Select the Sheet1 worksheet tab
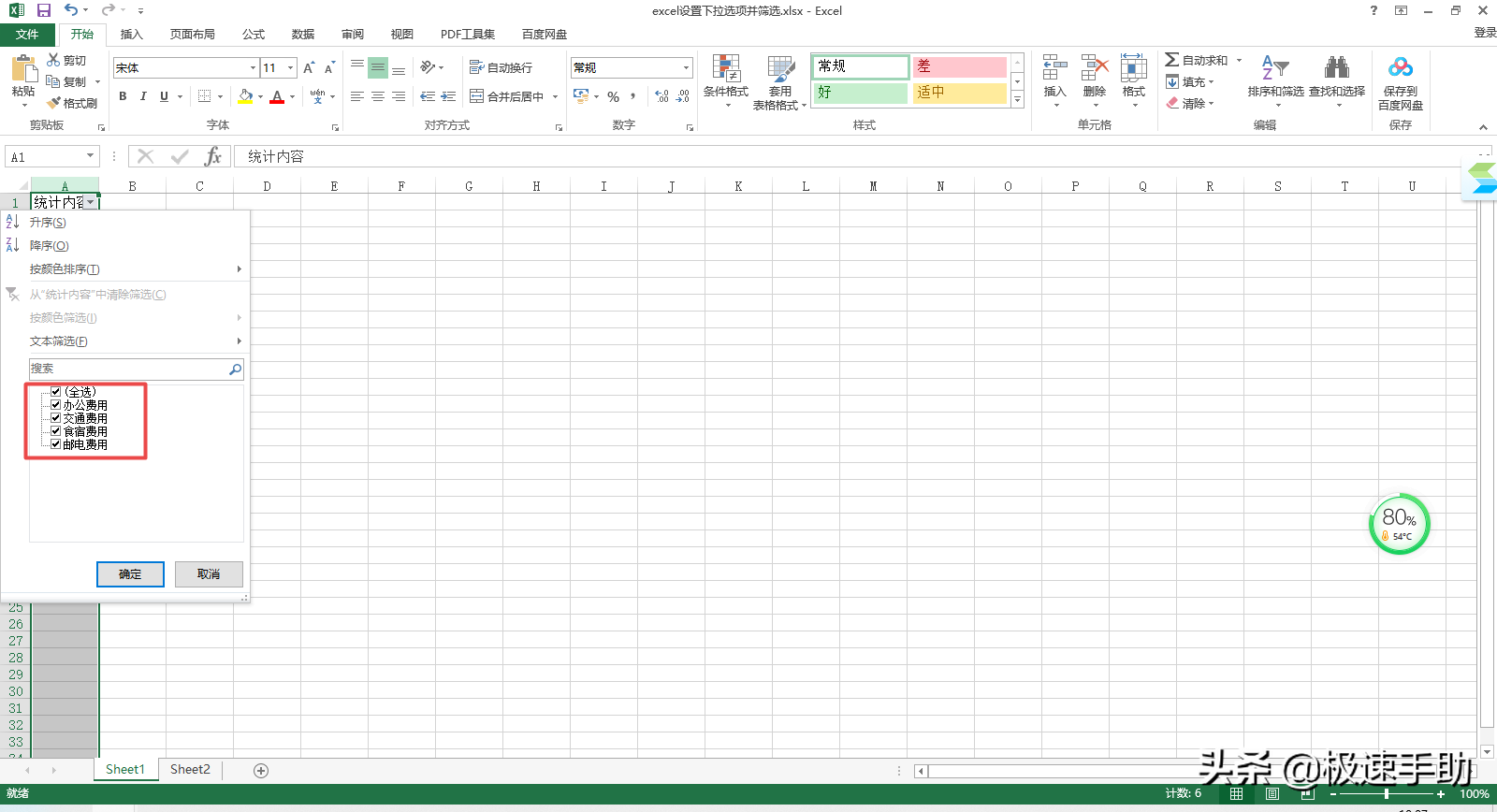Viewport: 1497px width, 812px height. click(125, 770)
